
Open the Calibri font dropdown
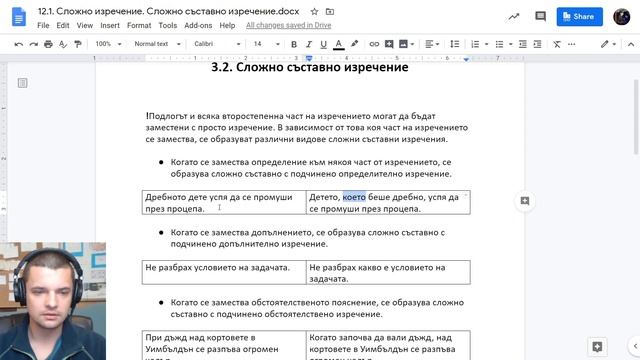pyautogui.click(x=217, y=44)
